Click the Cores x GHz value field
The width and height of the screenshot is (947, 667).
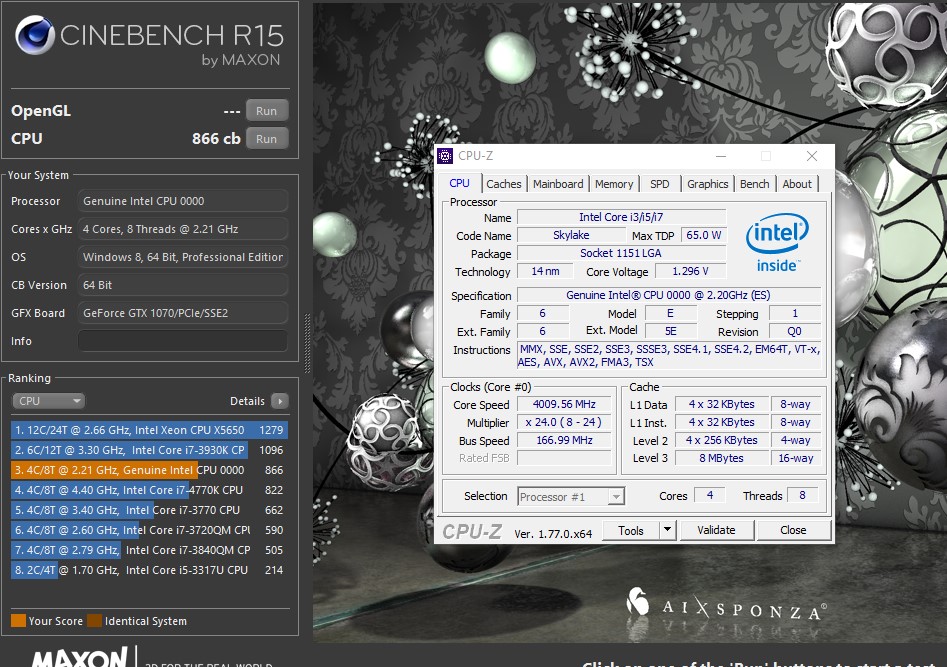(x=182, y=229)
